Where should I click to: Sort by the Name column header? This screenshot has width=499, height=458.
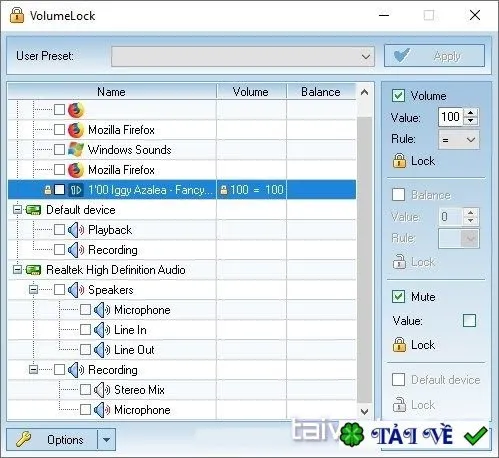click(112, 92)
